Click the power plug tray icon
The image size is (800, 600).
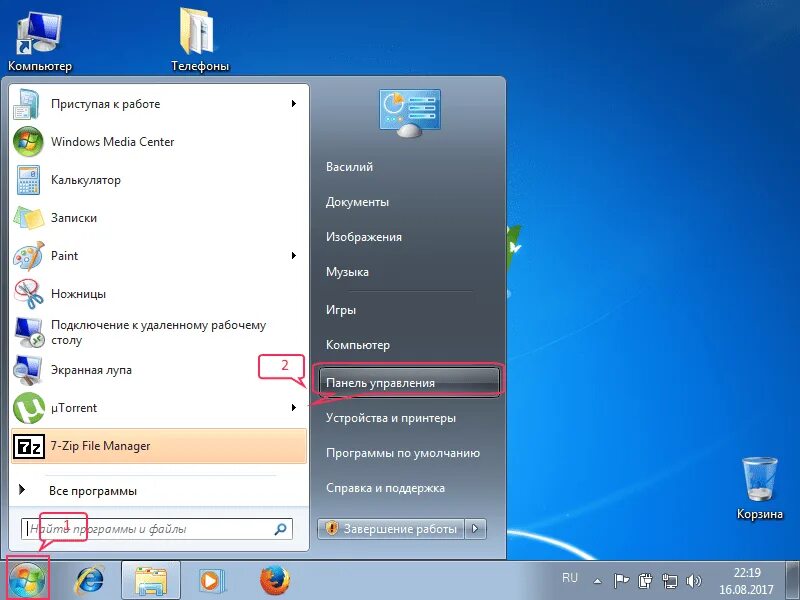(645, 581)
